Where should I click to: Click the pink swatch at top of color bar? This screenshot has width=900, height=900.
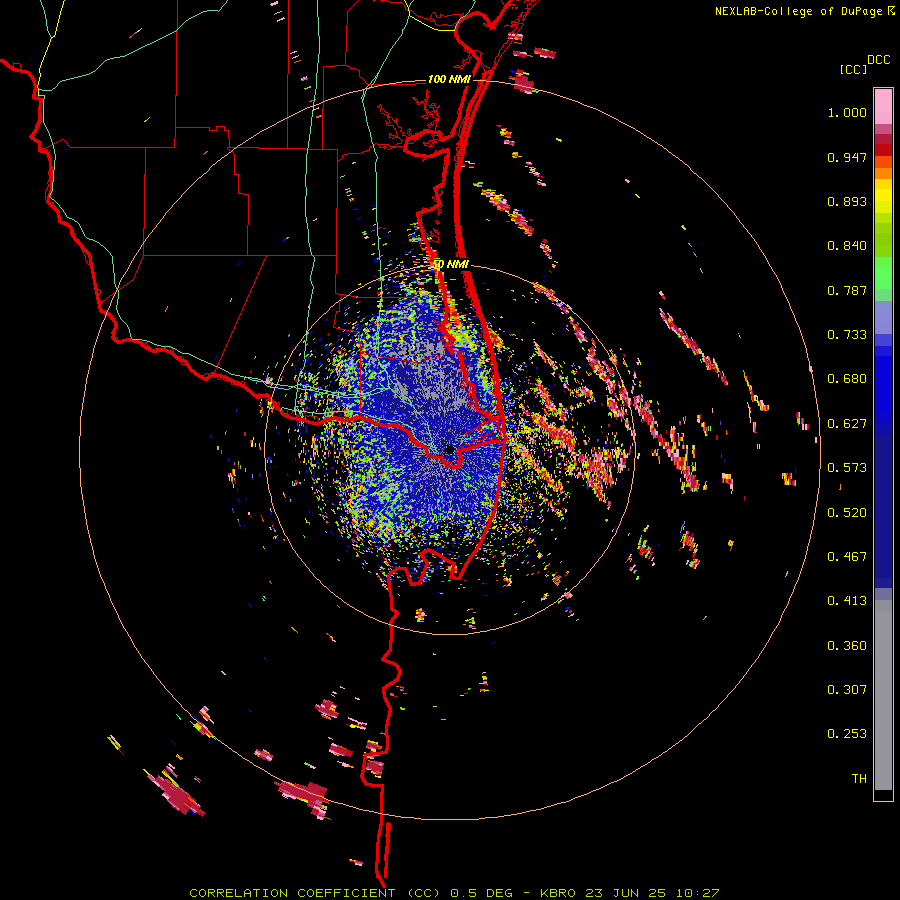tap(883, 106)
